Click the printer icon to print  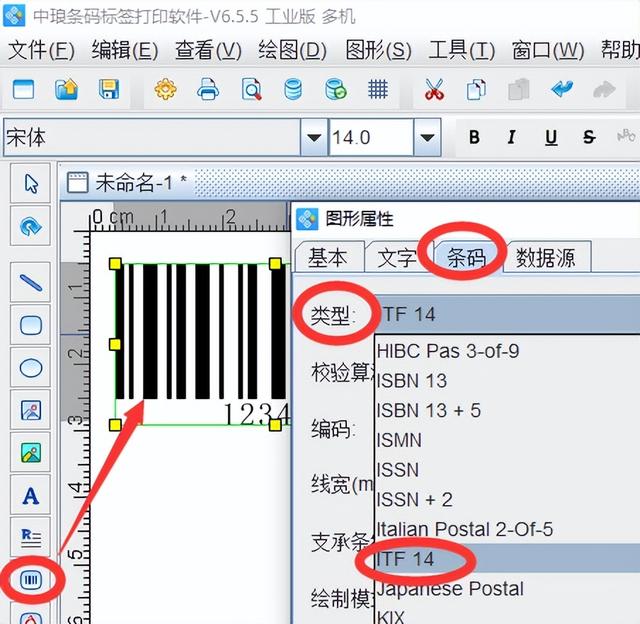(x=208, y=89)
